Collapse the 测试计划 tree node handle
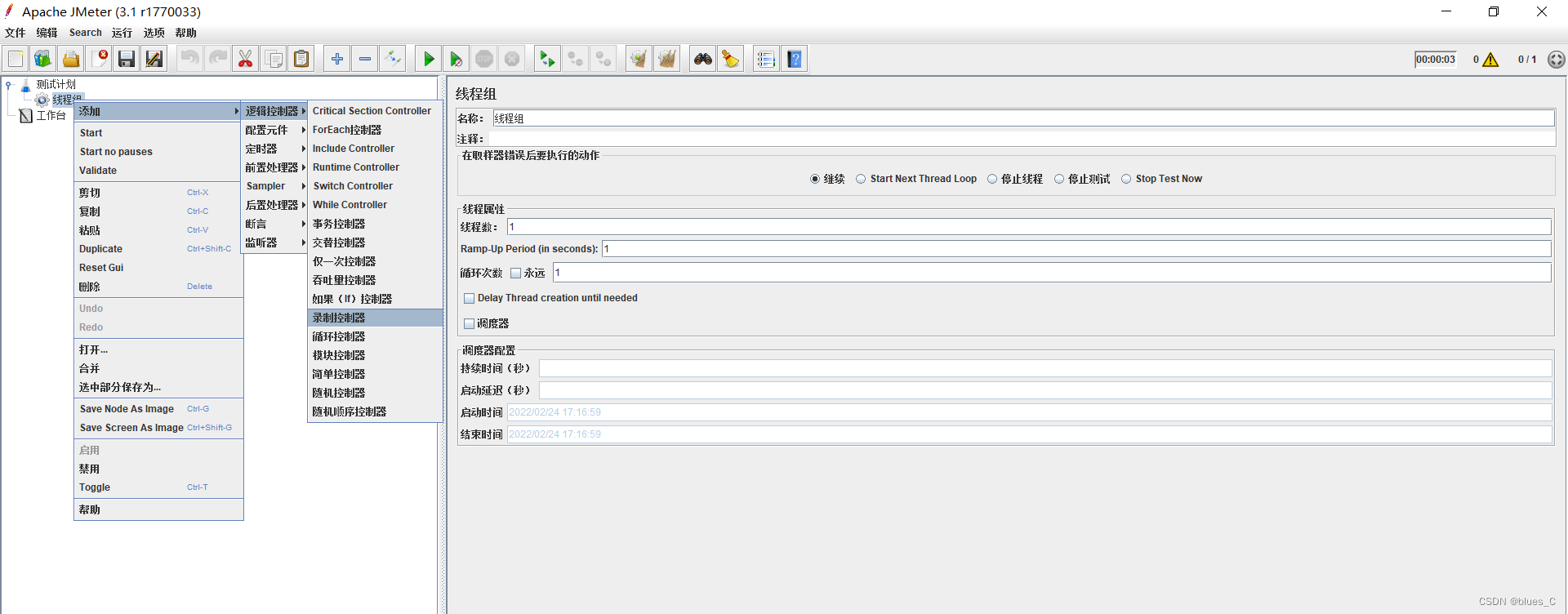Image resolution: width=1568 pixels, height=614 pixels. pos(9,84)
